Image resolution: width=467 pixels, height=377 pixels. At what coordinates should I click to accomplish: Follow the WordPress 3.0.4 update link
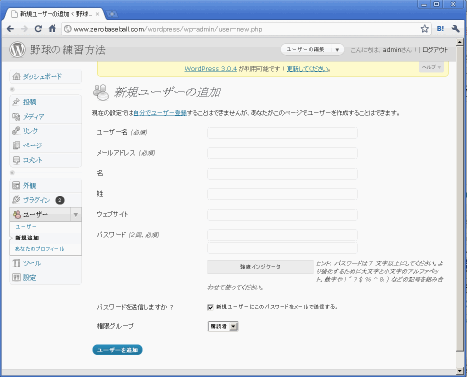[211, 69]
